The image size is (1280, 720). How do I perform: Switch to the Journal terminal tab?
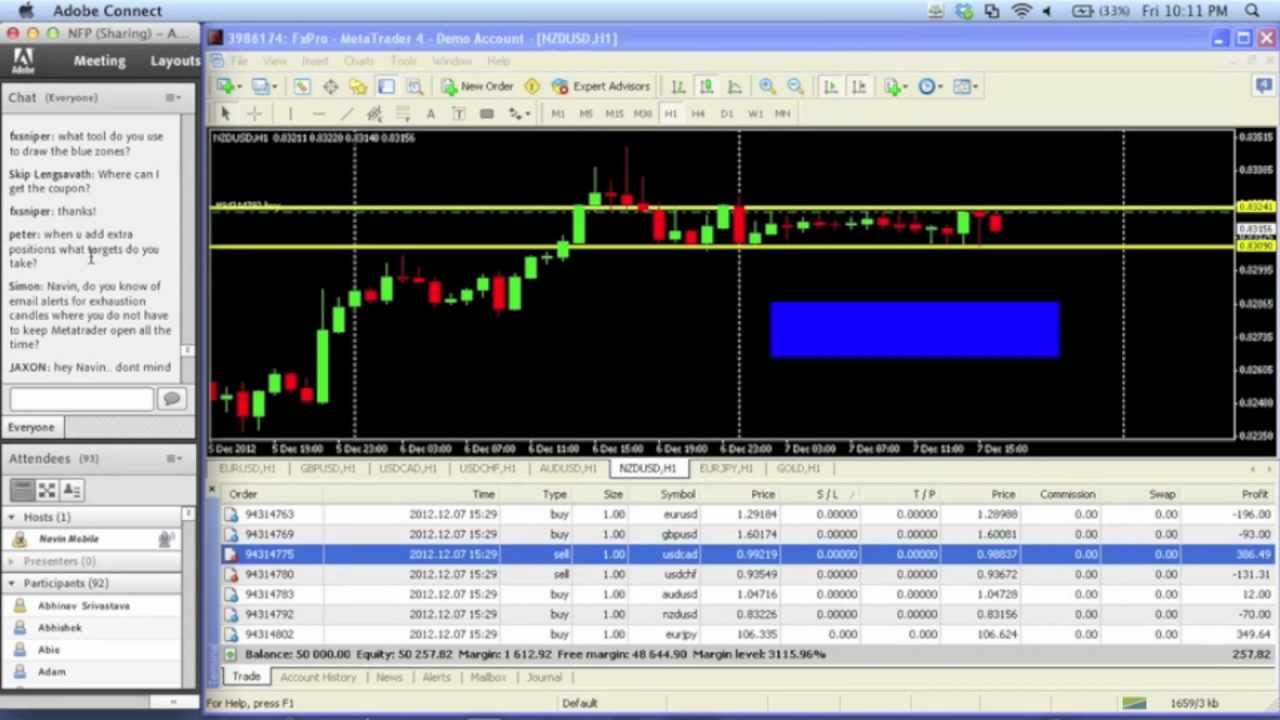coord(544,677)
